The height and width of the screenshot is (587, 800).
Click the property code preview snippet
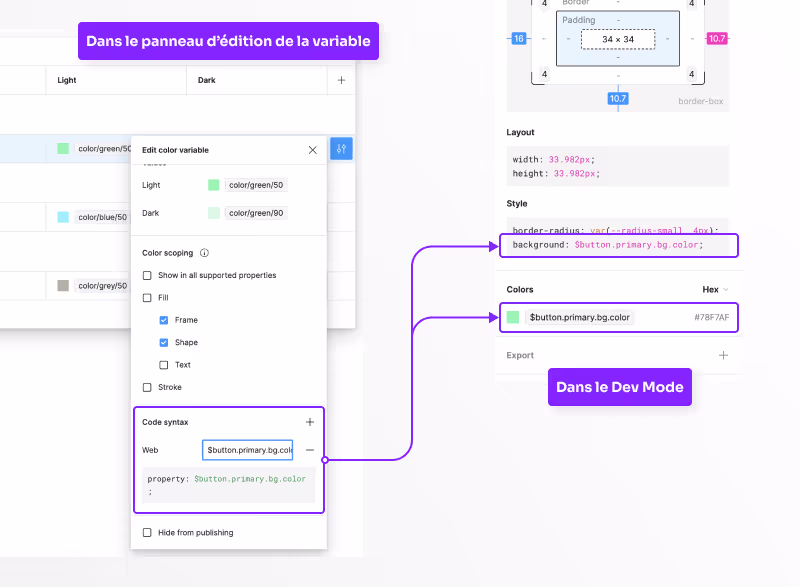[229, 485]
